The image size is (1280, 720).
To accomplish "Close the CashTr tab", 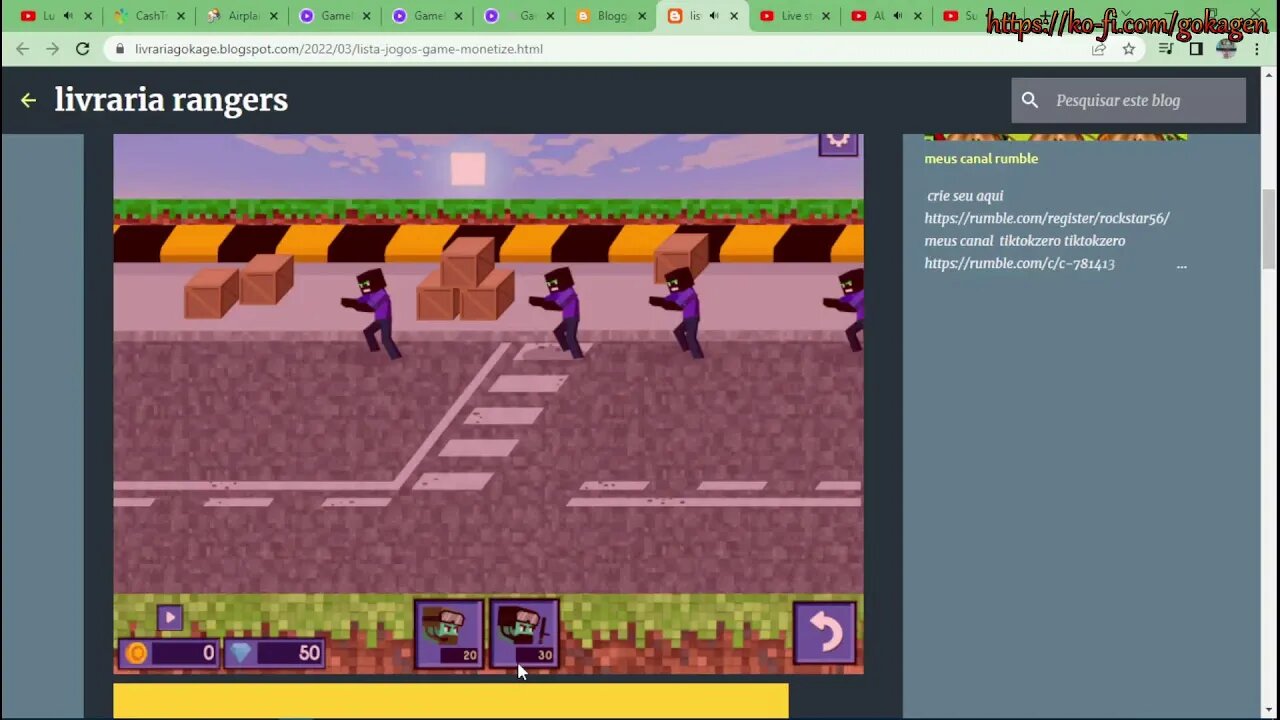I will [x=181, y=16].
